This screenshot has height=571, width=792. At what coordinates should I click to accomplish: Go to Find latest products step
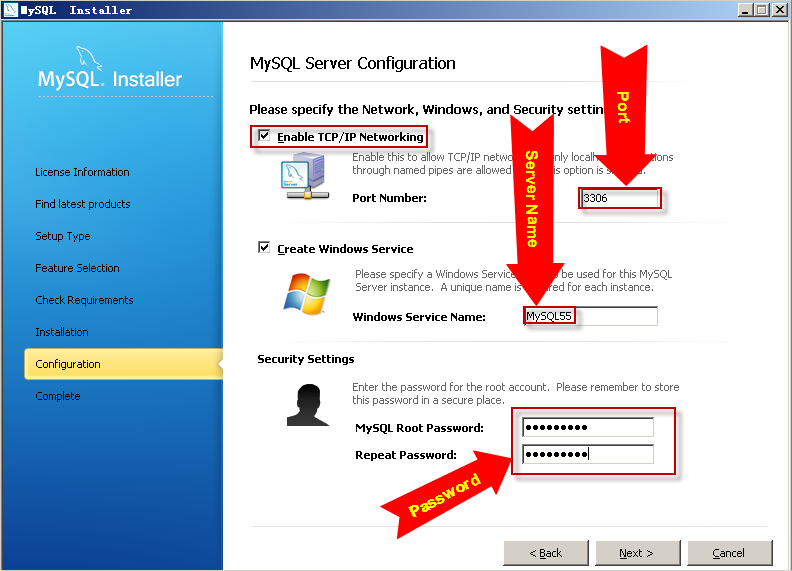[83, 204]
